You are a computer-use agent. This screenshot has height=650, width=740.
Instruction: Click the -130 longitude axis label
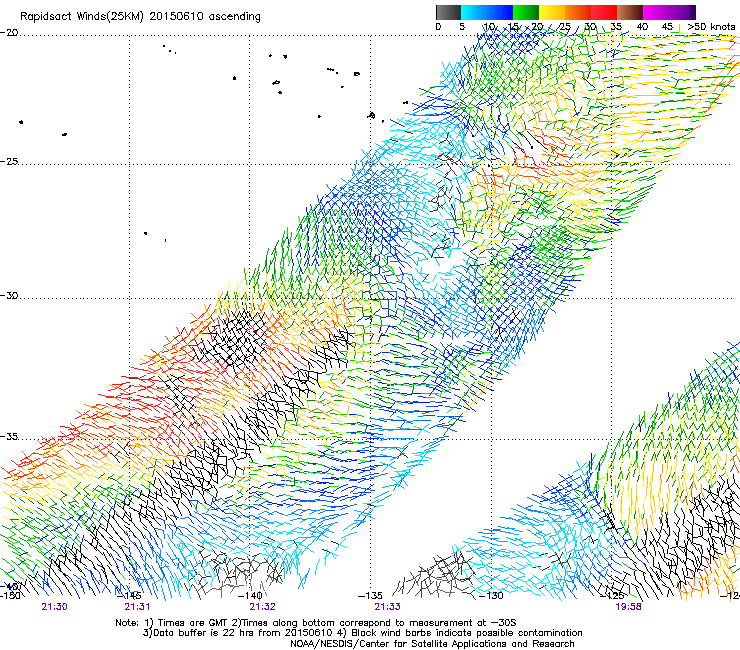point(491,595)
